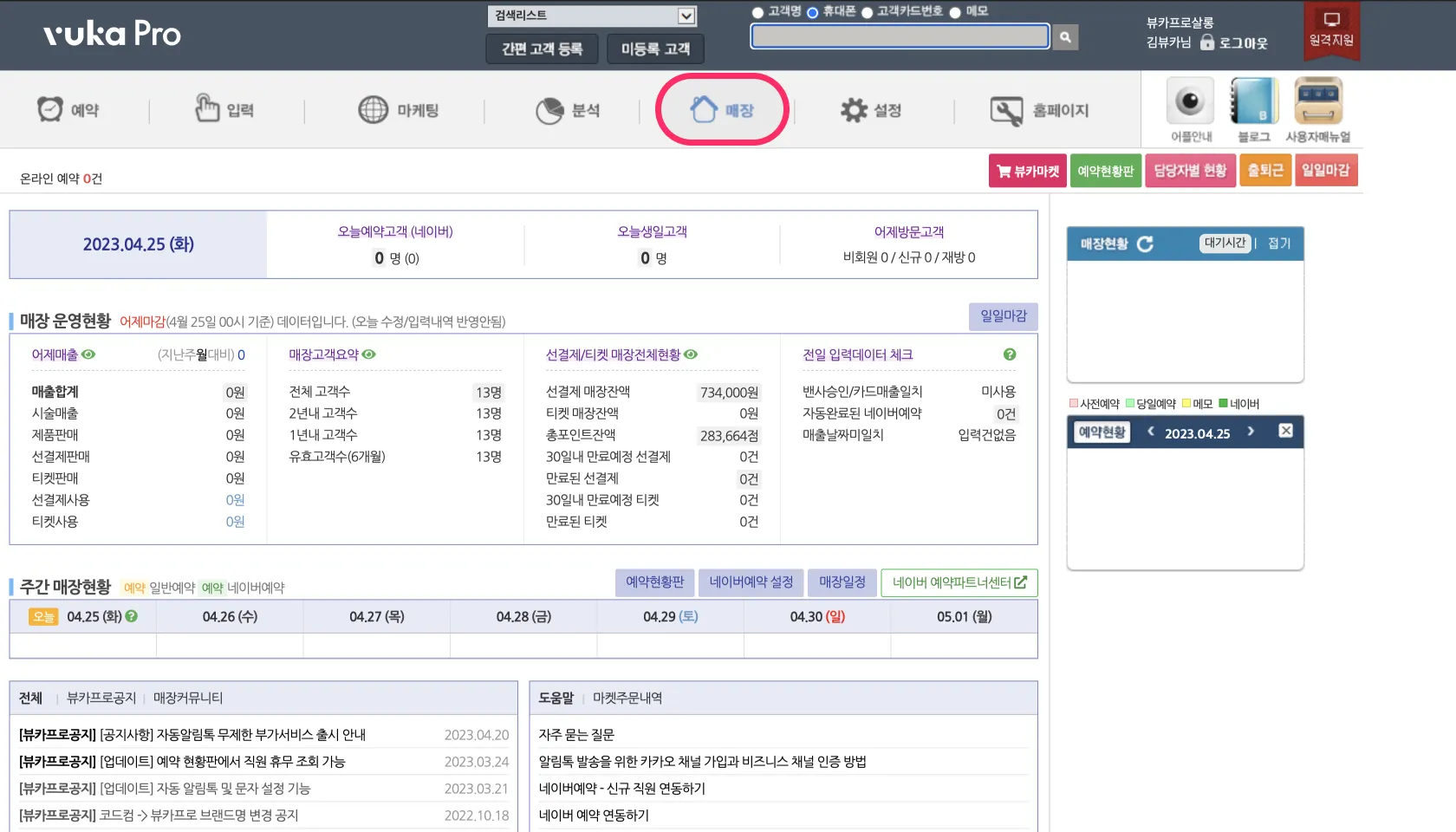This screenshot has width=1456, height=832.
Task: Click the 04.30 (일) day header
Action: click(817, 617)
